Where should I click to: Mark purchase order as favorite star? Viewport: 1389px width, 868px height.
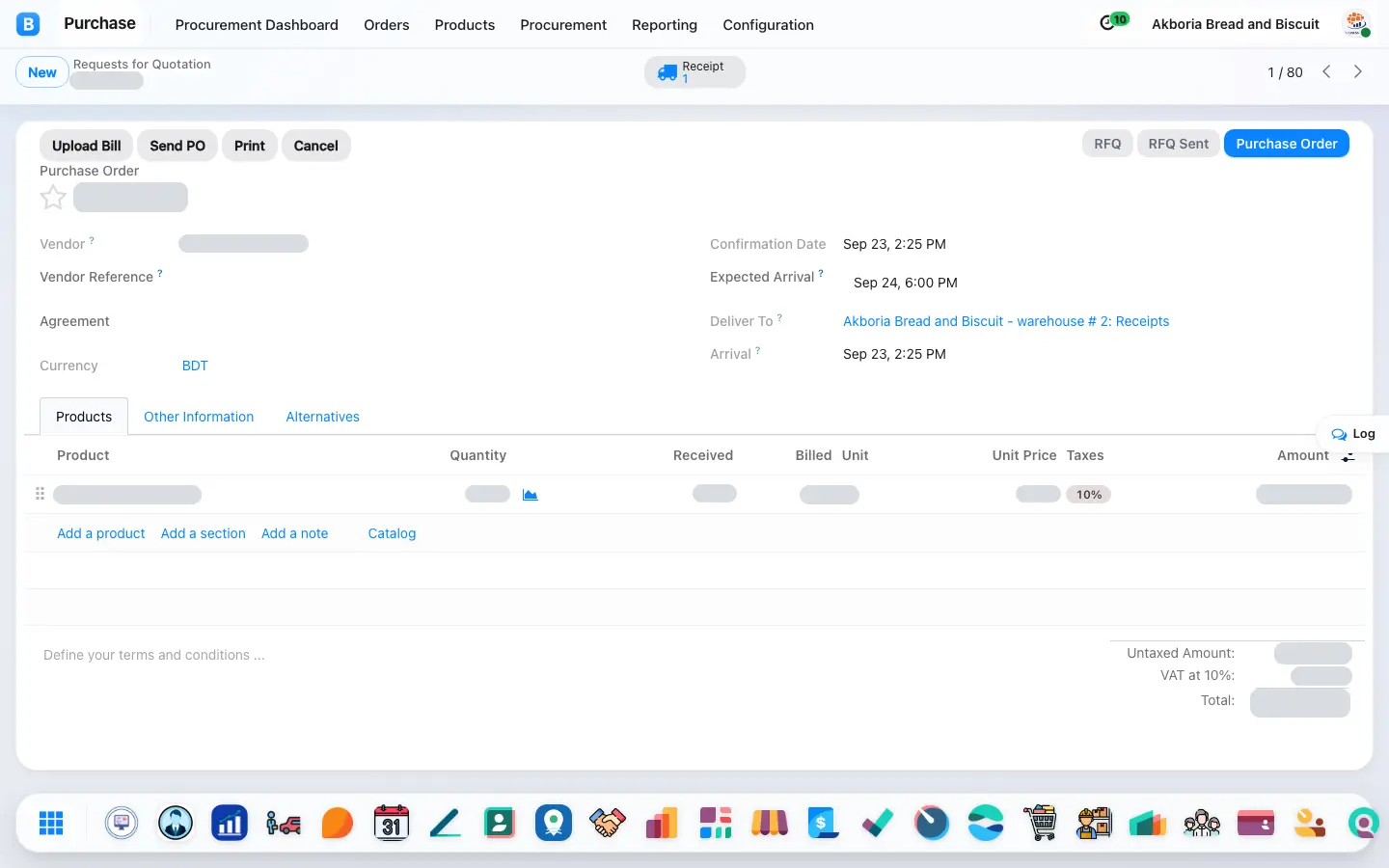pyautogui.click(x=53, y=198)
